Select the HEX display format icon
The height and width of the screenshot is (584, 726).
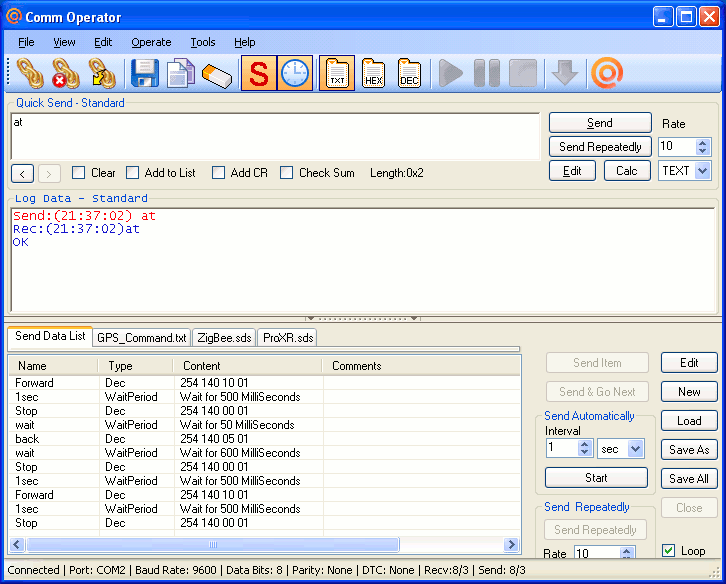tap(373, 73)
